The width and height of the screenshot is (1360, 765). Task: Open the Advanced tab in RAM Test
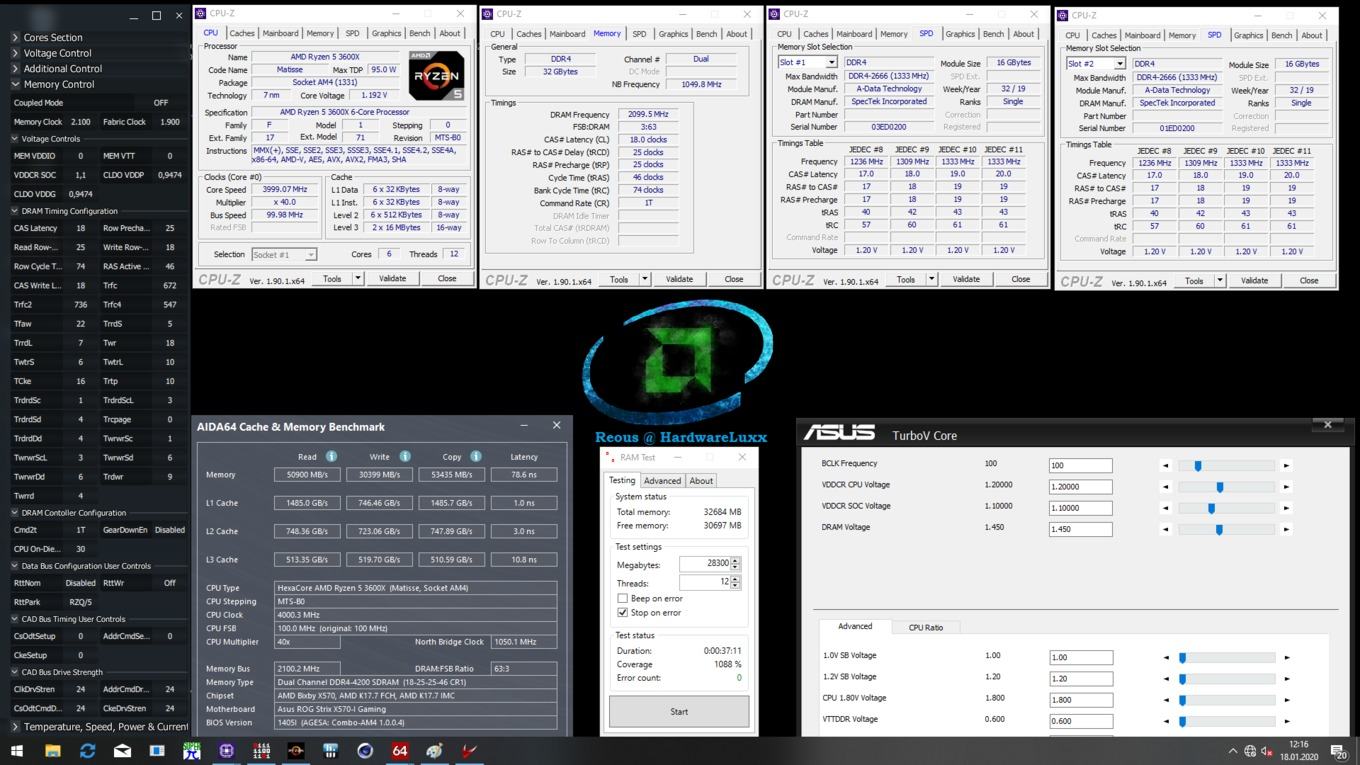pyautogui.click(x=662, y=481)
